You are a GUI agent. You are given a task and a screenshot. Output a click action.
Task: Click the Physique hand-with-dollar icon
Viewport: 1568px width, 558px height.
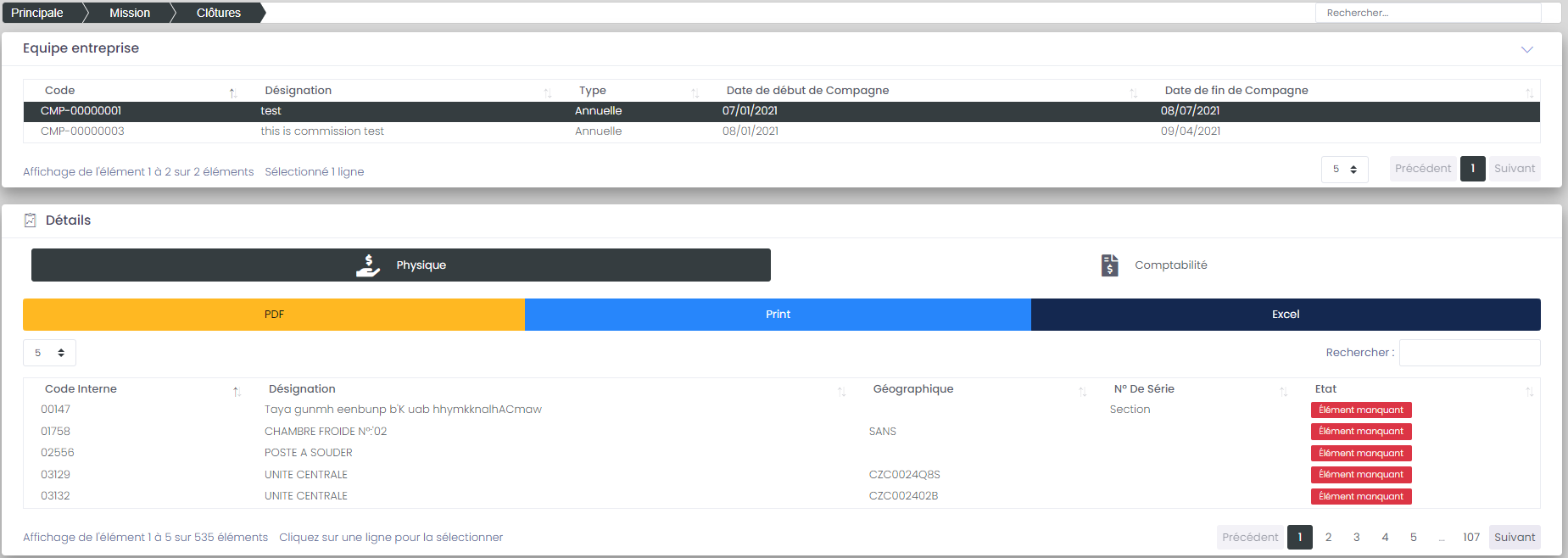coord(368,265)
